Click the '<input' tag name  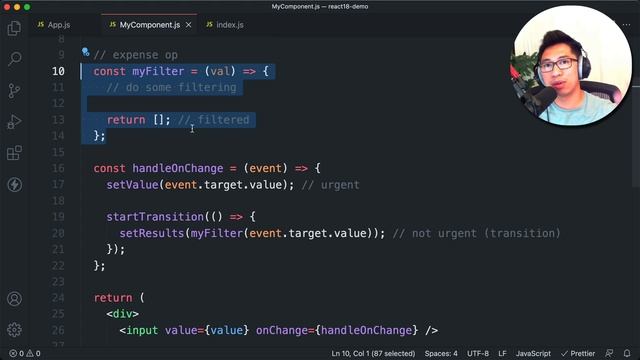pyautogui.click(x=139, y=330)
